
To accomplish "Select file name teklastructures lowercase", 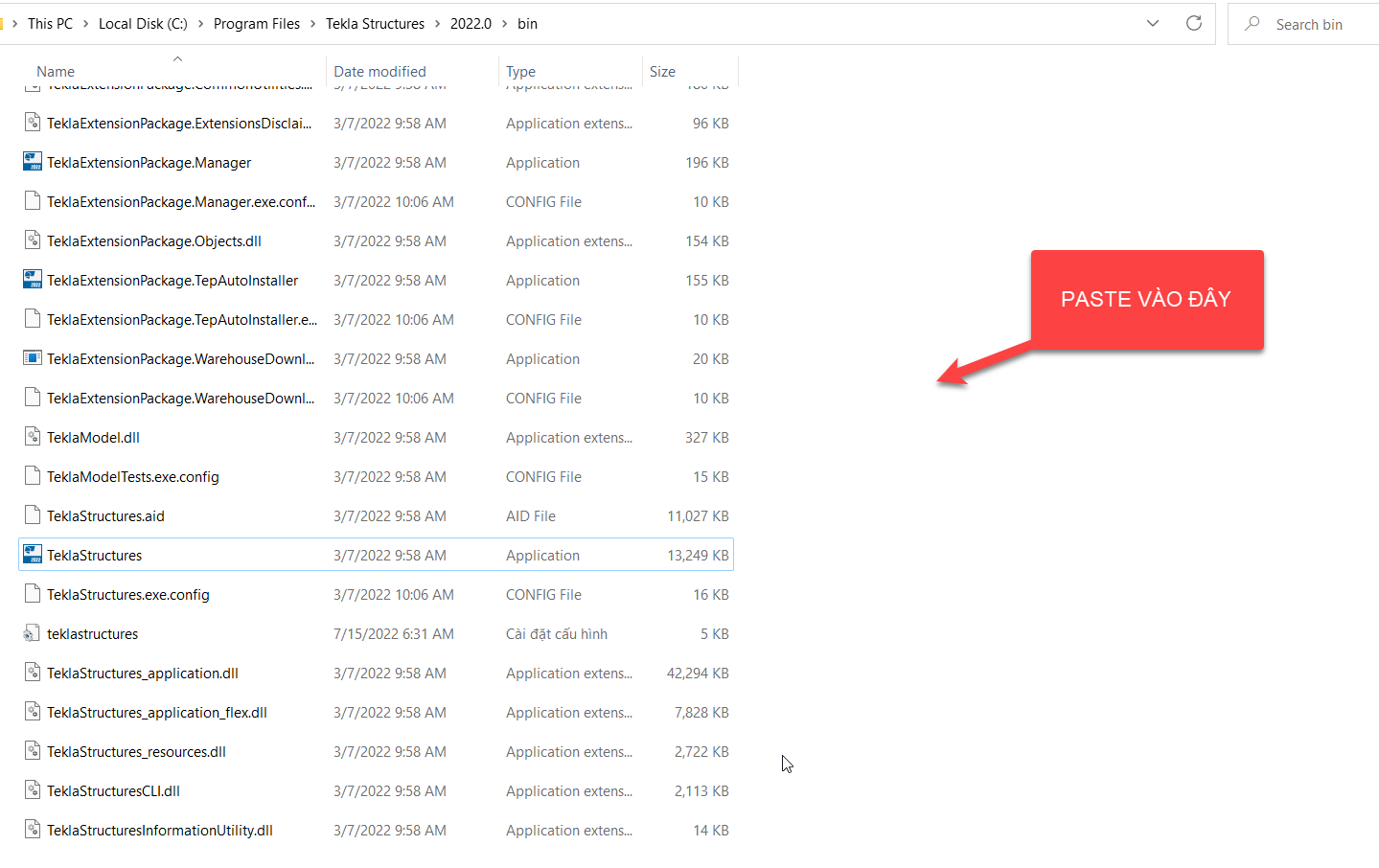I will (92, 633).
